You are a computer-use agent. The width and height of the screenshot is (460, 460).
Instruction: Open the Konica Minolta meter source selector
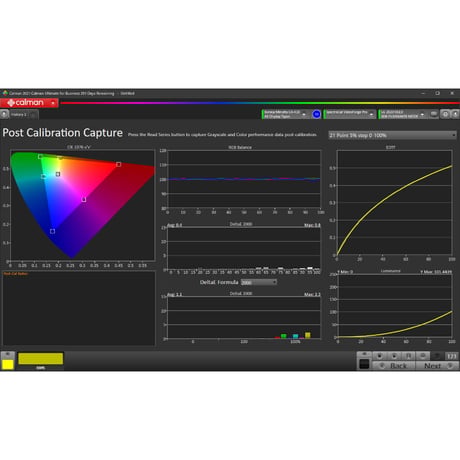coord(285,114)
